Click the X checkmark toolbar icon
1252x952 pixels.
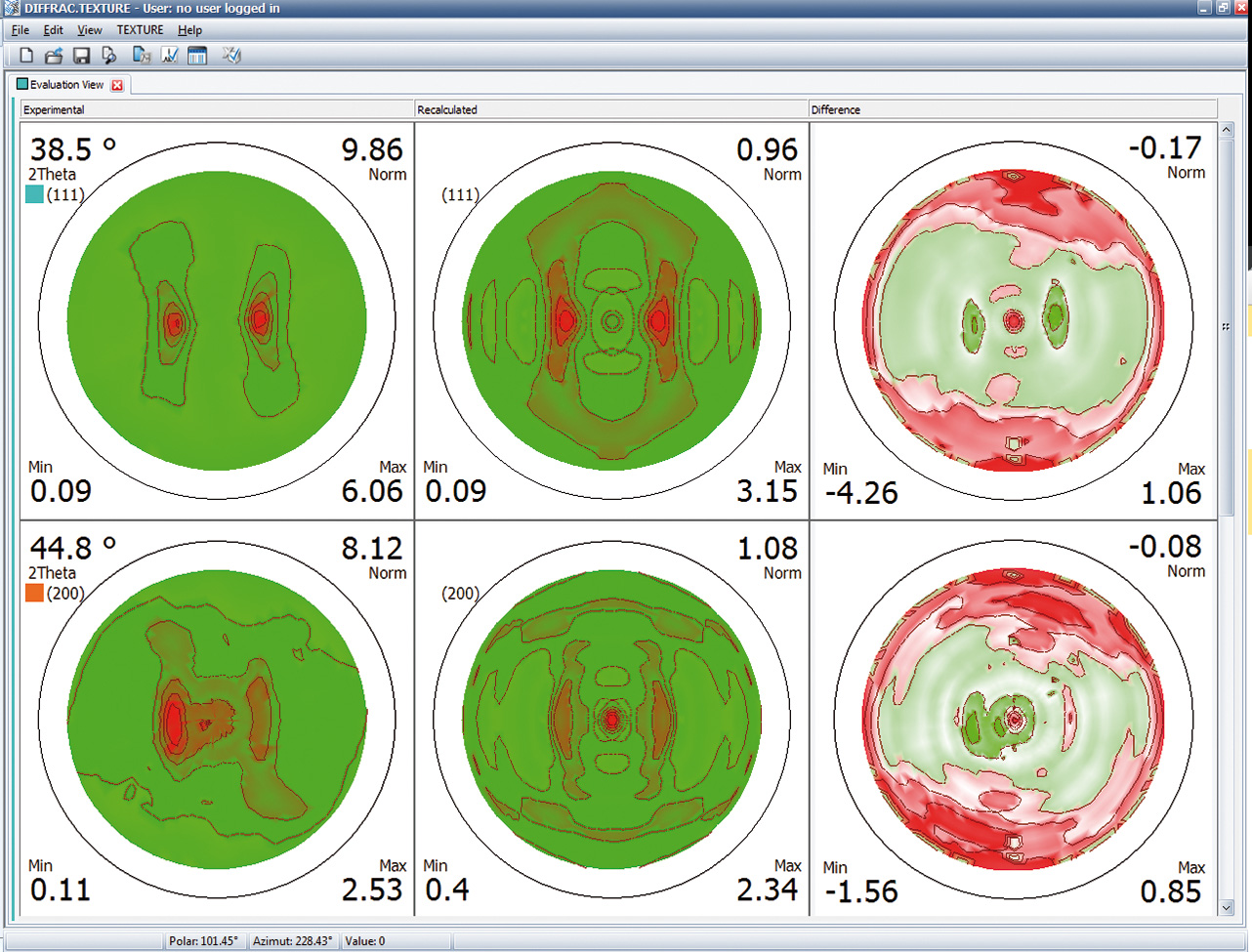[x=231, y=56]
